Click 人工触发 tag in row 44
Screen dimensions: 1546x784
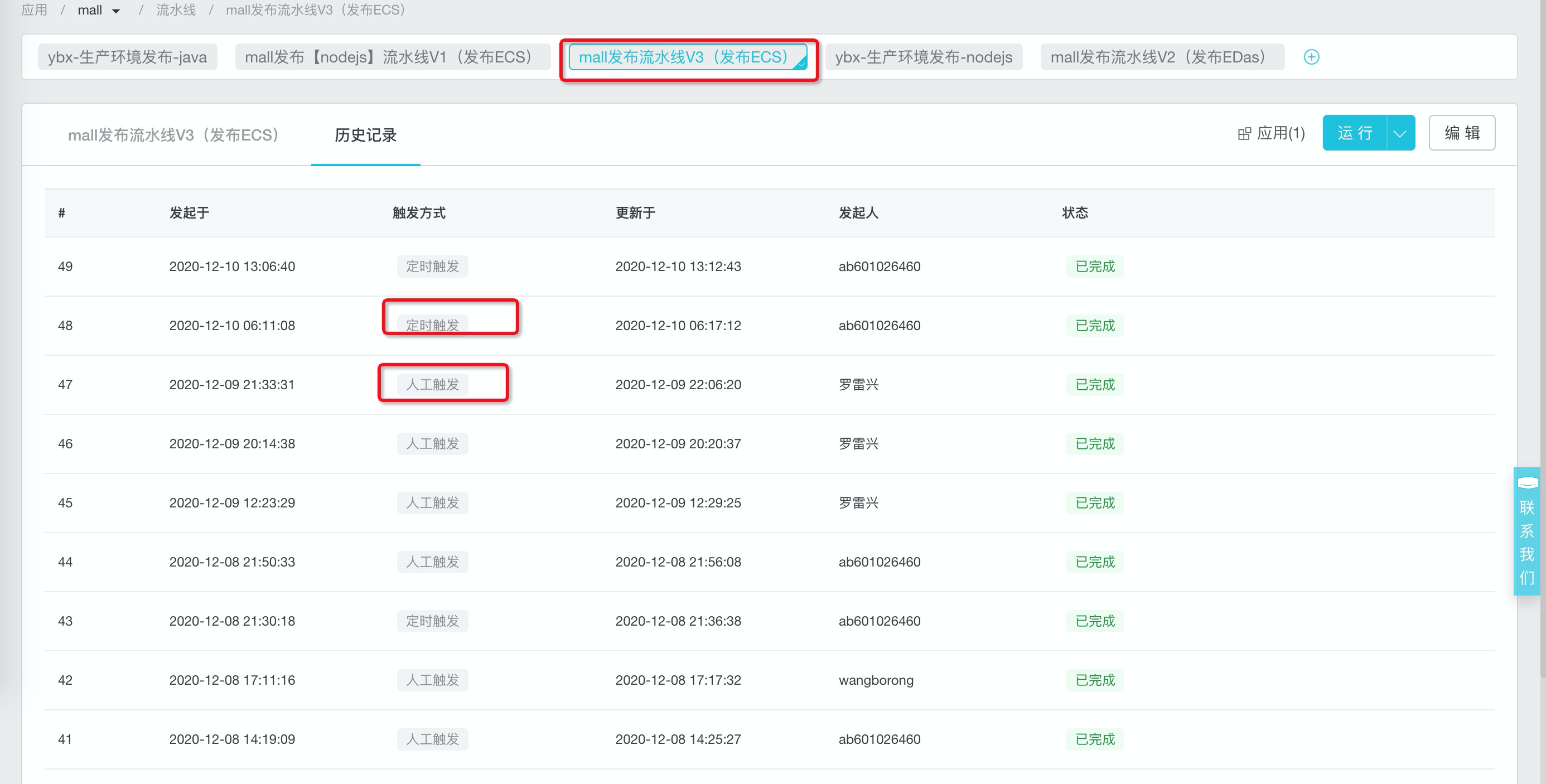tap(432, 562)
